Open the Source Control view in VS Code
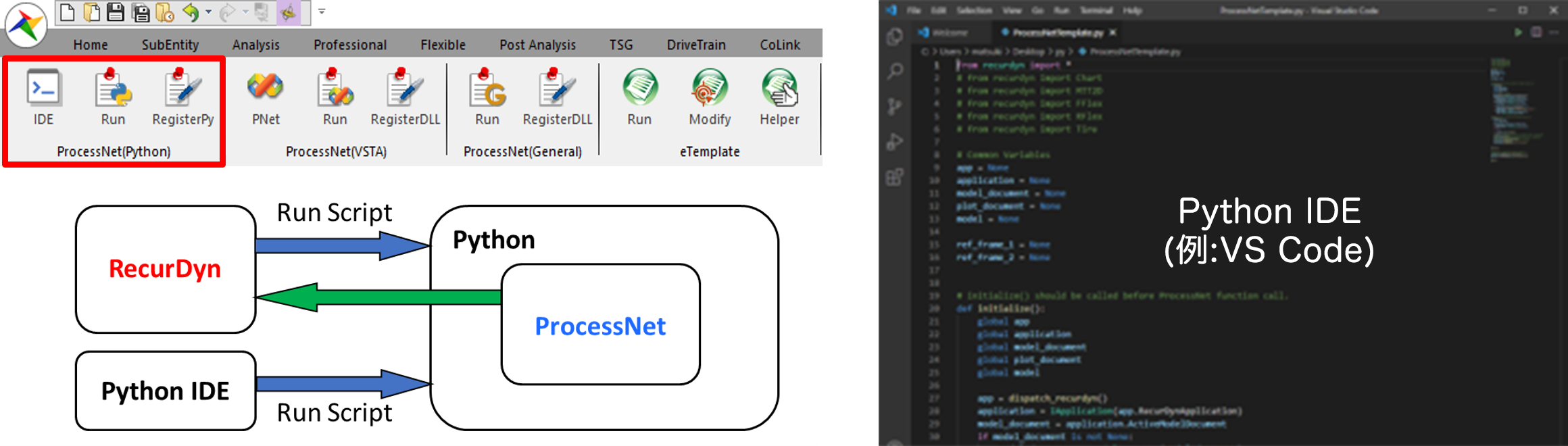This screenshot has width=1568, height=446. (x=894, y=106)
